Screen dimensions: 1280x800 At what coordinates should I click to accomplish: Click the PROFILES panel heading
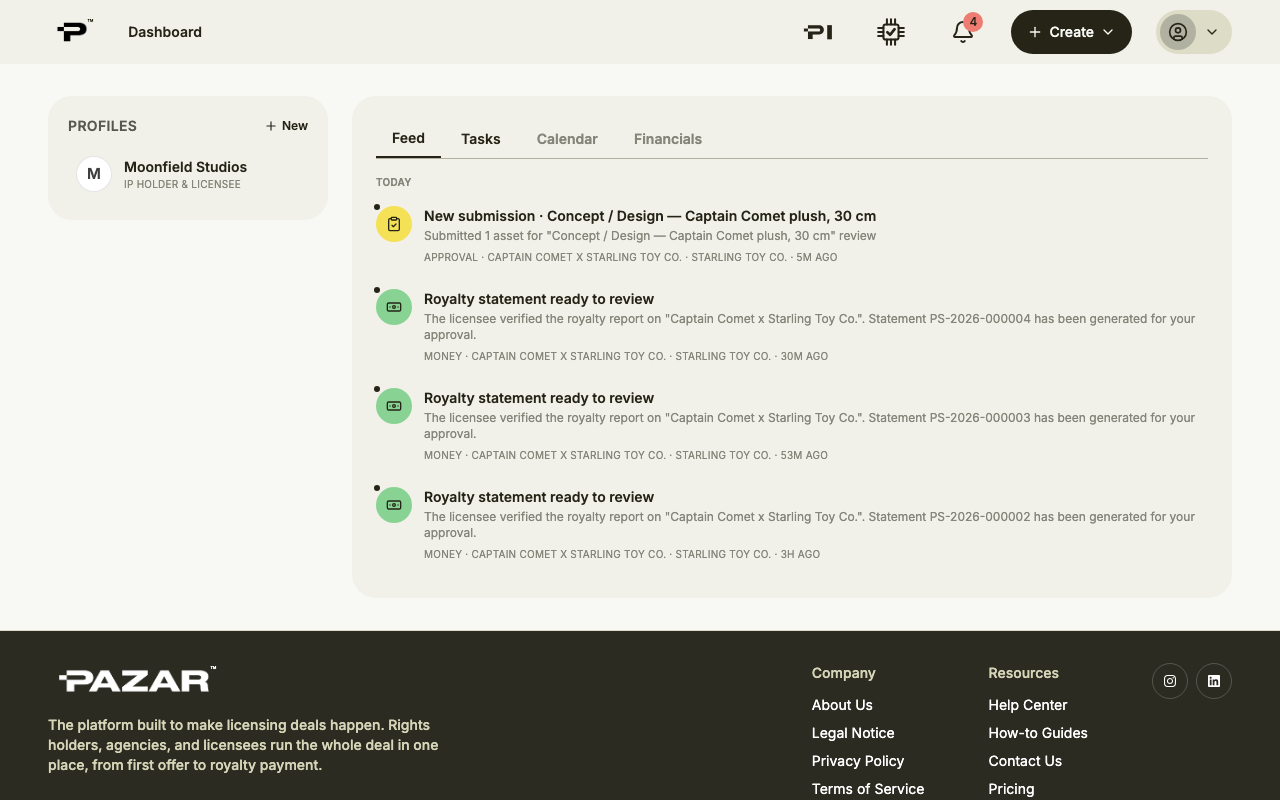click(102, 126)
